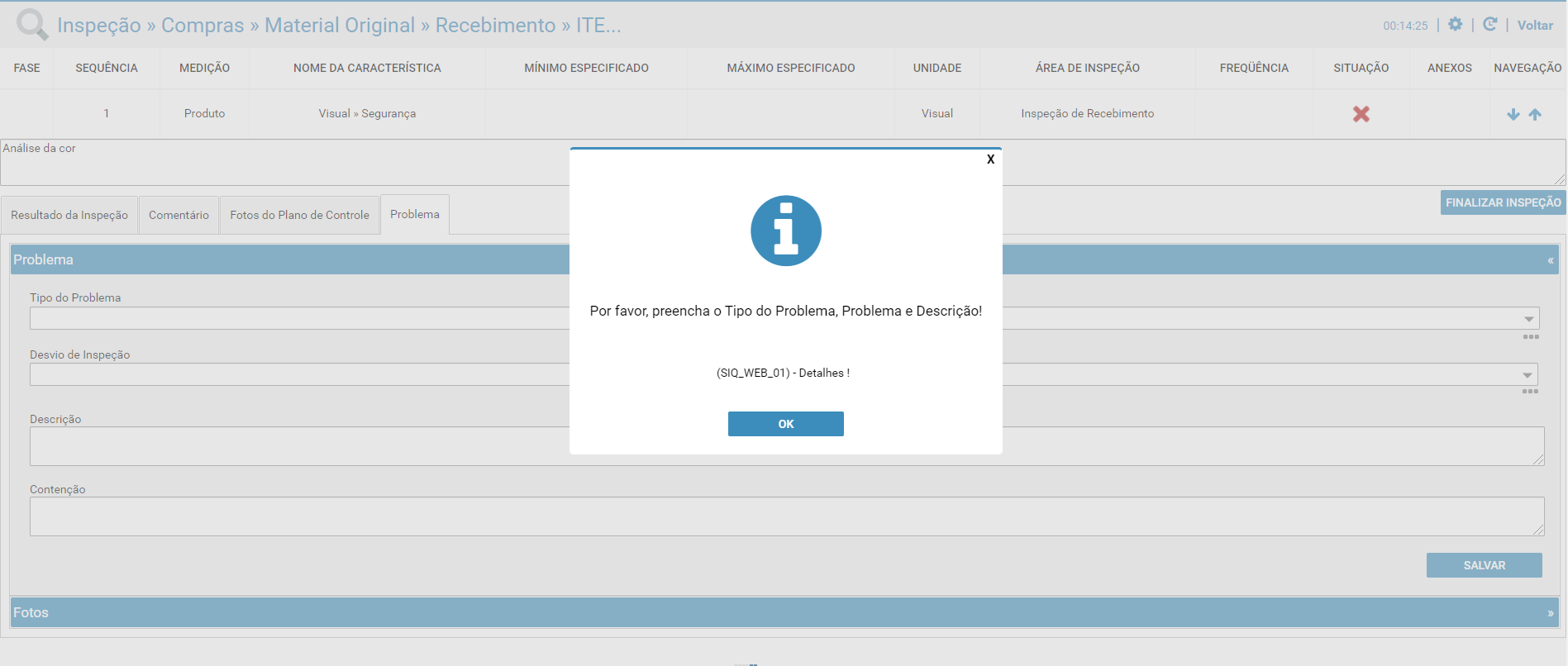Click the Descrição text area

[787, 446]
